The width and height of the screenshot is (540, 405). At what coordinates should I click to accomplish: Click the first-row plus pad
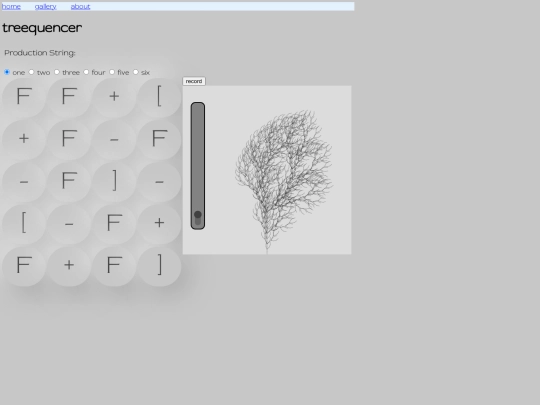114,97
